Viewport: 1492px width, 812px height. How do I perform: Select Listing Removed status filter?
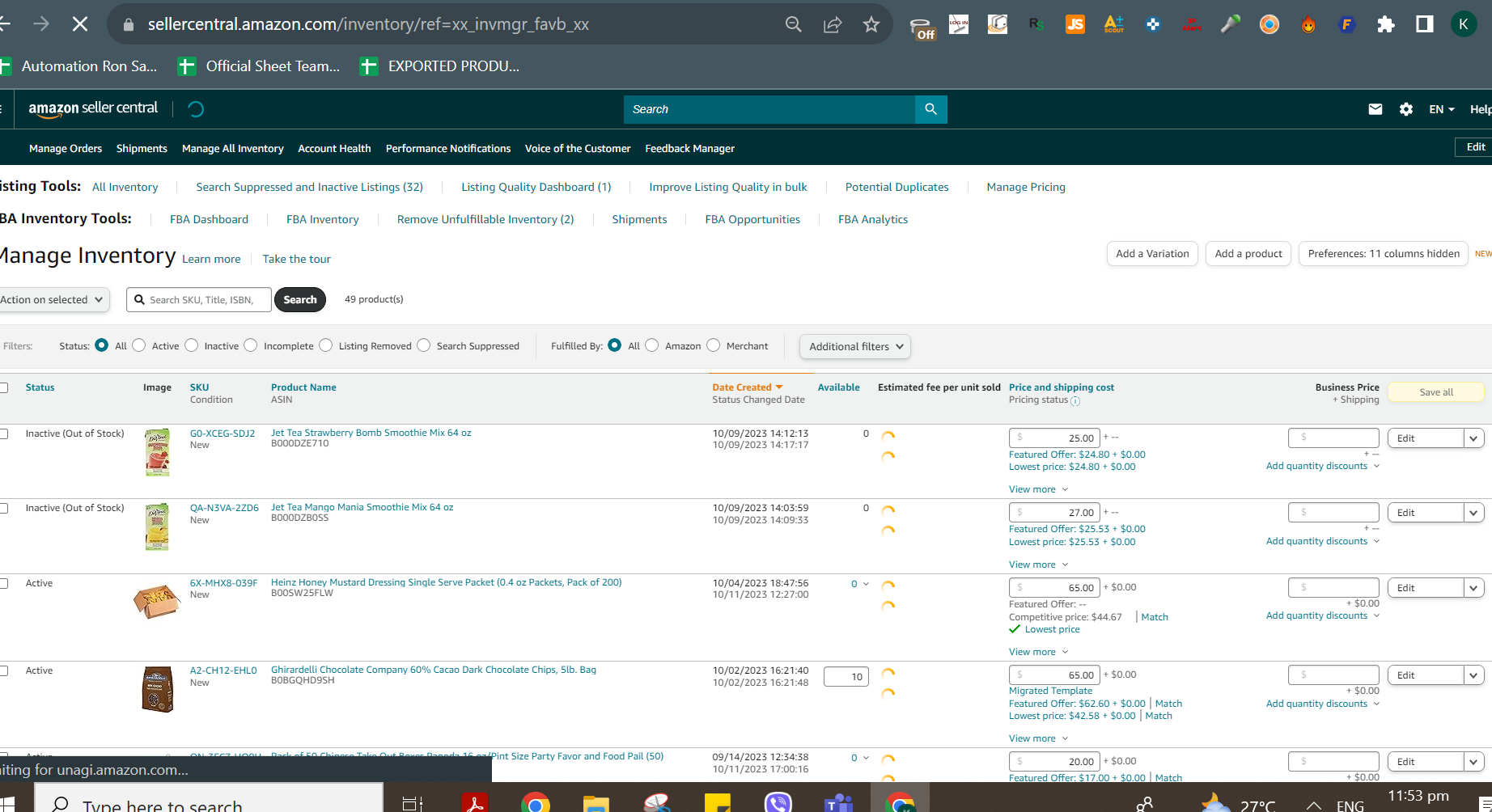[x=326, y=345]
